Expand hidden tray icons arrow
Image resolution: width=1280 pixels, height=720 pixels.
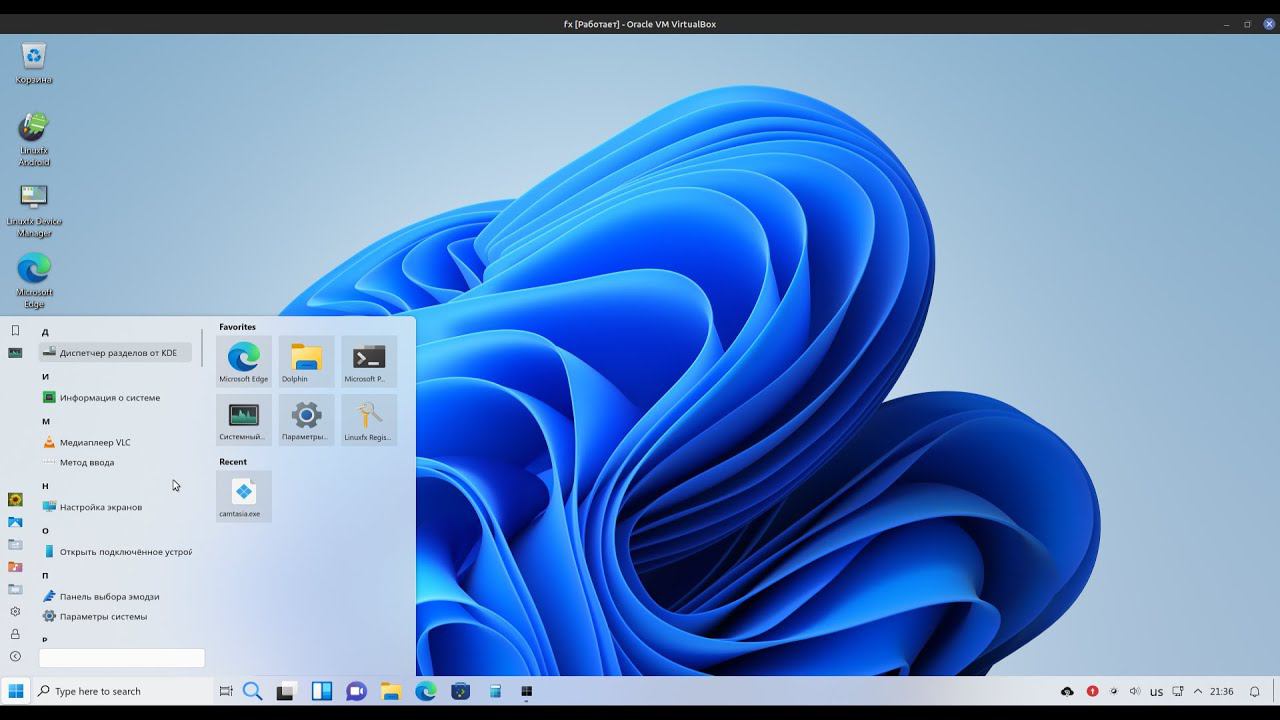1198,691
